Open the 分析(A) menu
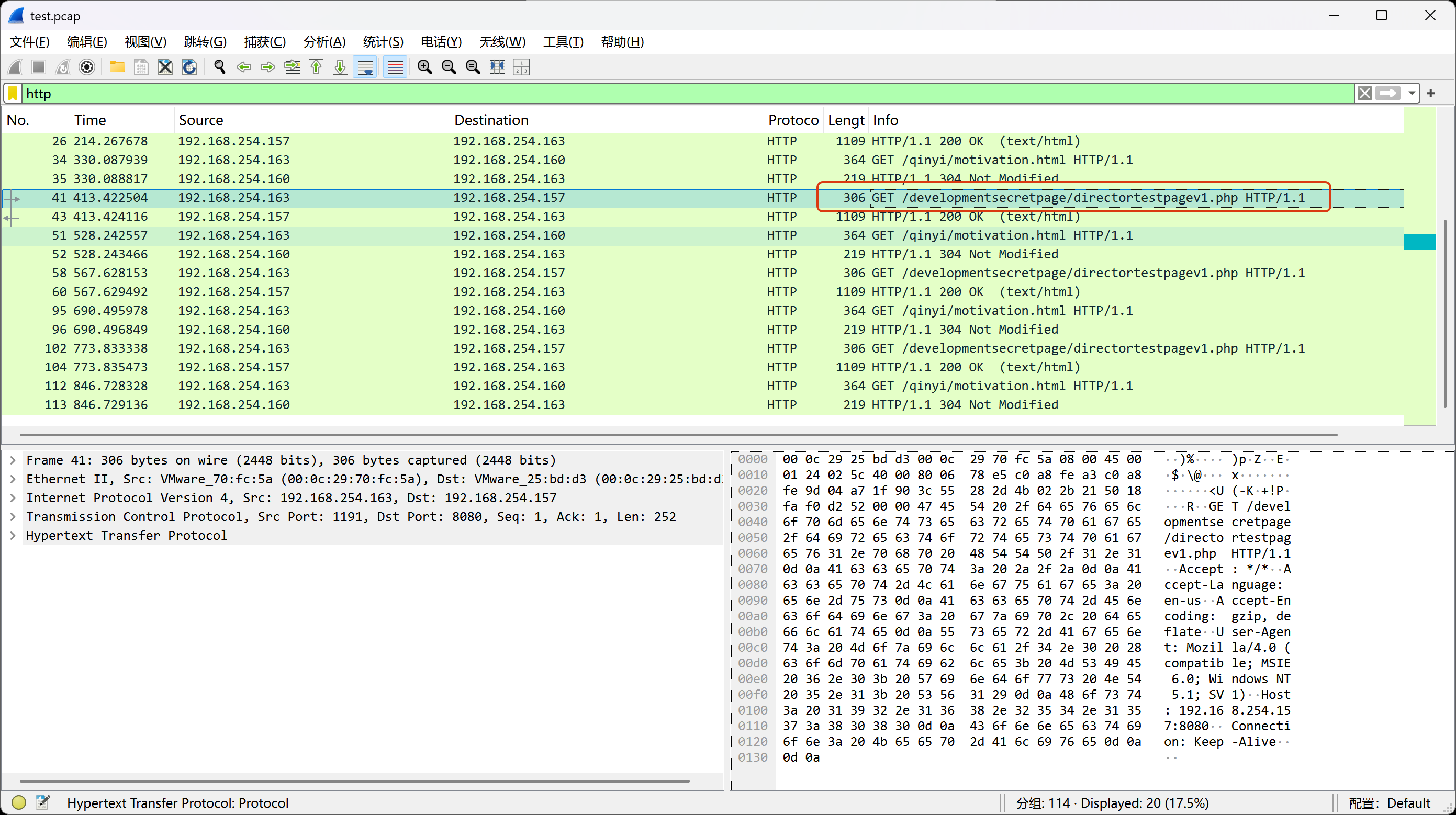Screen dimensions: 1456x815 (324, 42)
